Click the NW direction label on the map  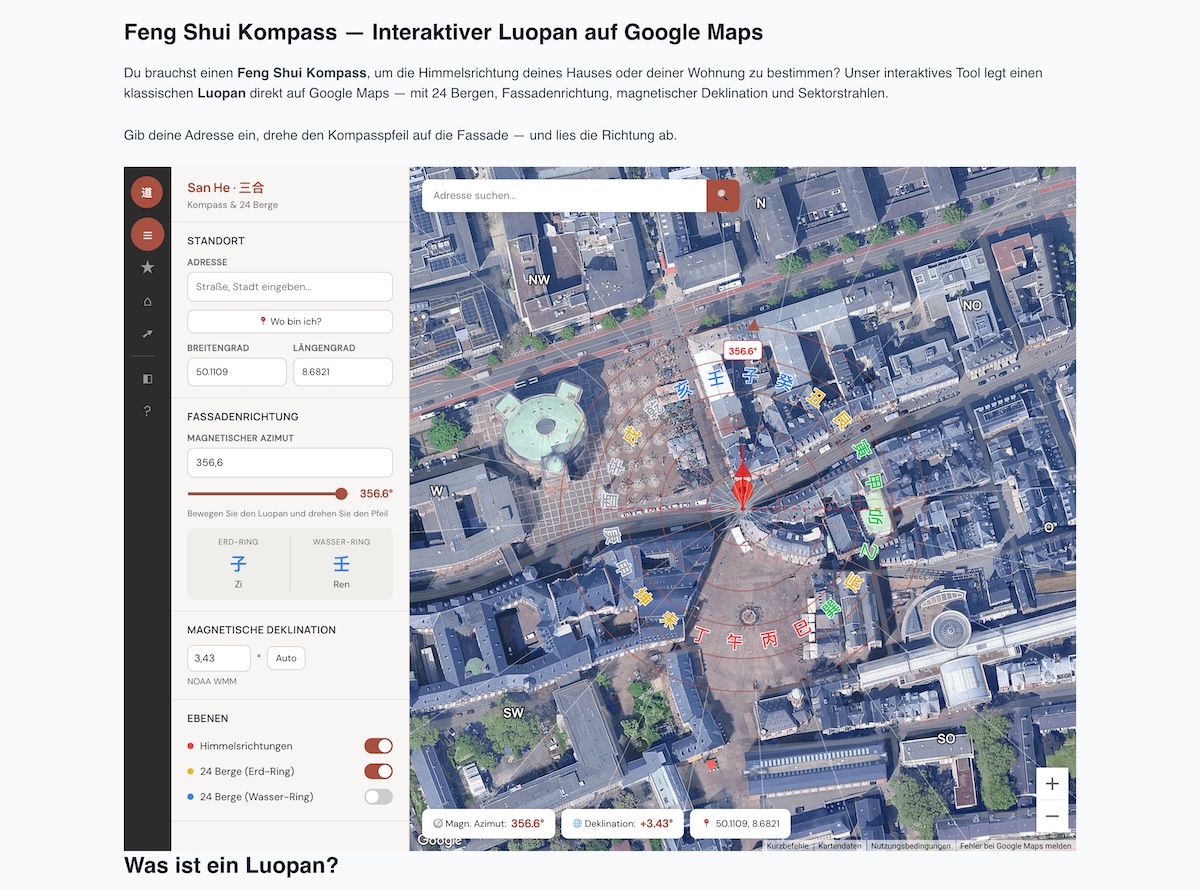539,280
